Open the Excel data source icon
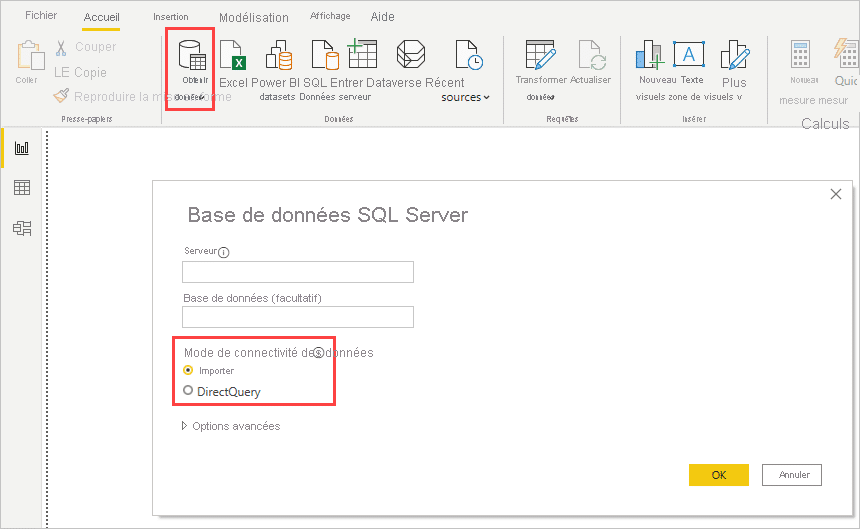The width and height of the screenshot is (860, 529). pyautogui.click(x=232, y=56)
